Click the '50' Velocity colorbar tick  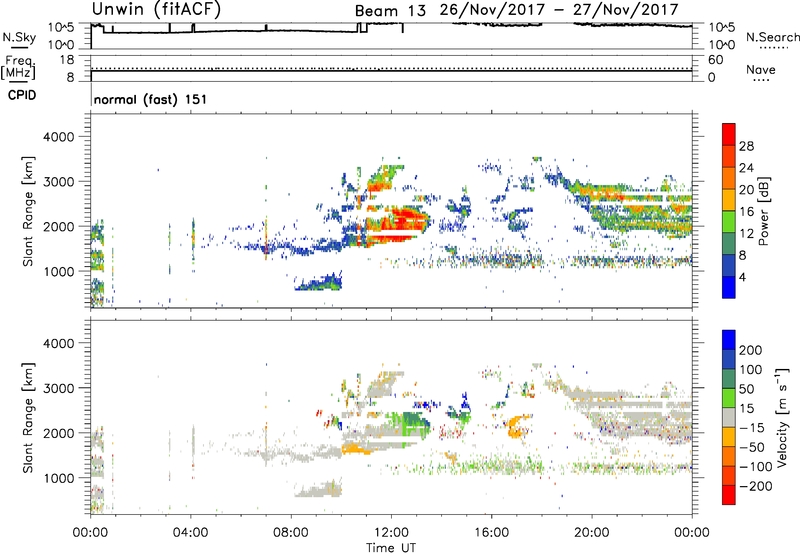click(x=746, y=389)
